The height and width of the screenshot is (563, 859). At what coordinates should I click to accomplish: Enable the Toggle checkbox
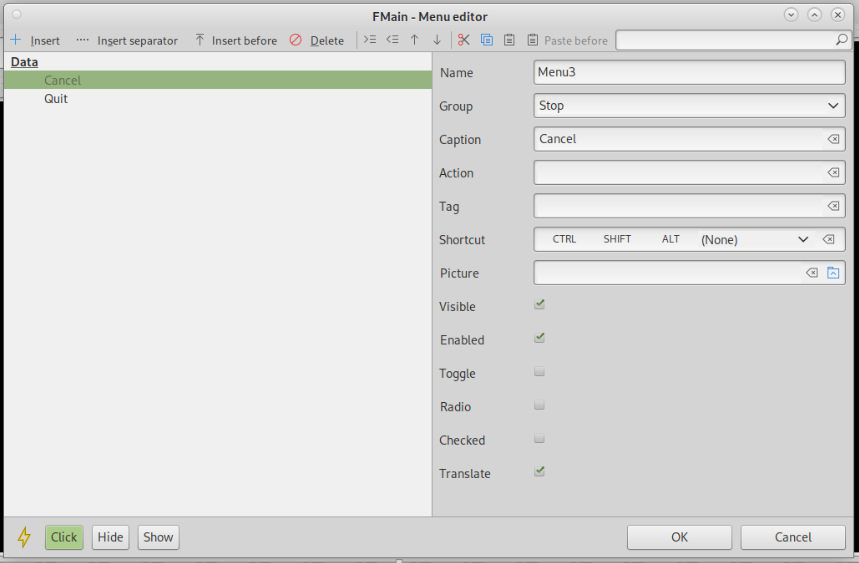tap(540, 372)
